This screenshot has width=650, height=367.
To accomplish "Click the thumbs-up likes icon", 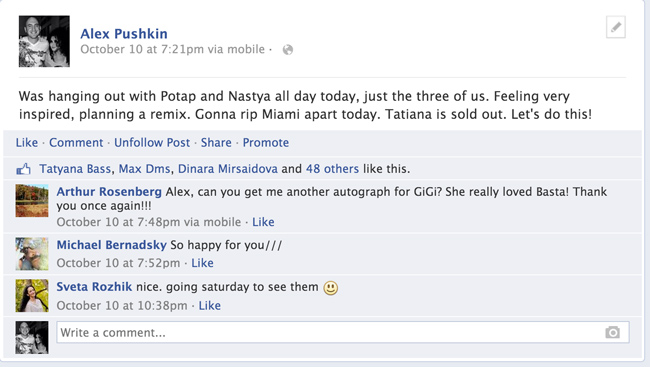I will click(24, 169).
